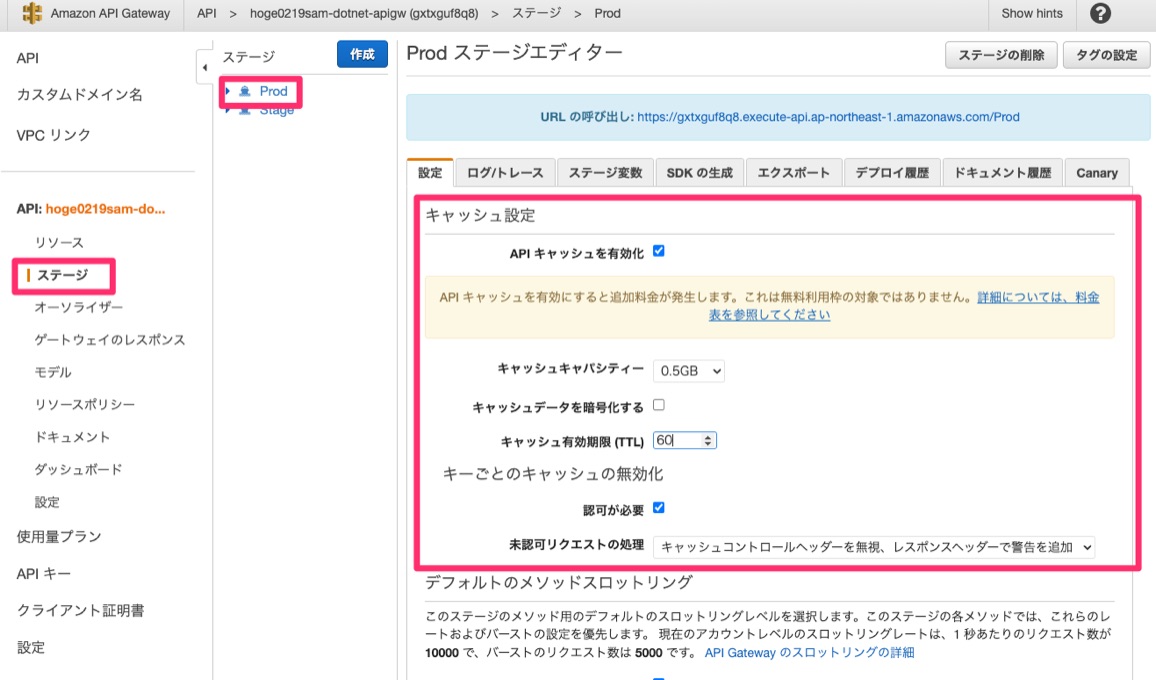Collapse the sidebar with the arrow handle
Image resolution: width=1156 pixels, height=680 pixels.
[x=204, y=67]
